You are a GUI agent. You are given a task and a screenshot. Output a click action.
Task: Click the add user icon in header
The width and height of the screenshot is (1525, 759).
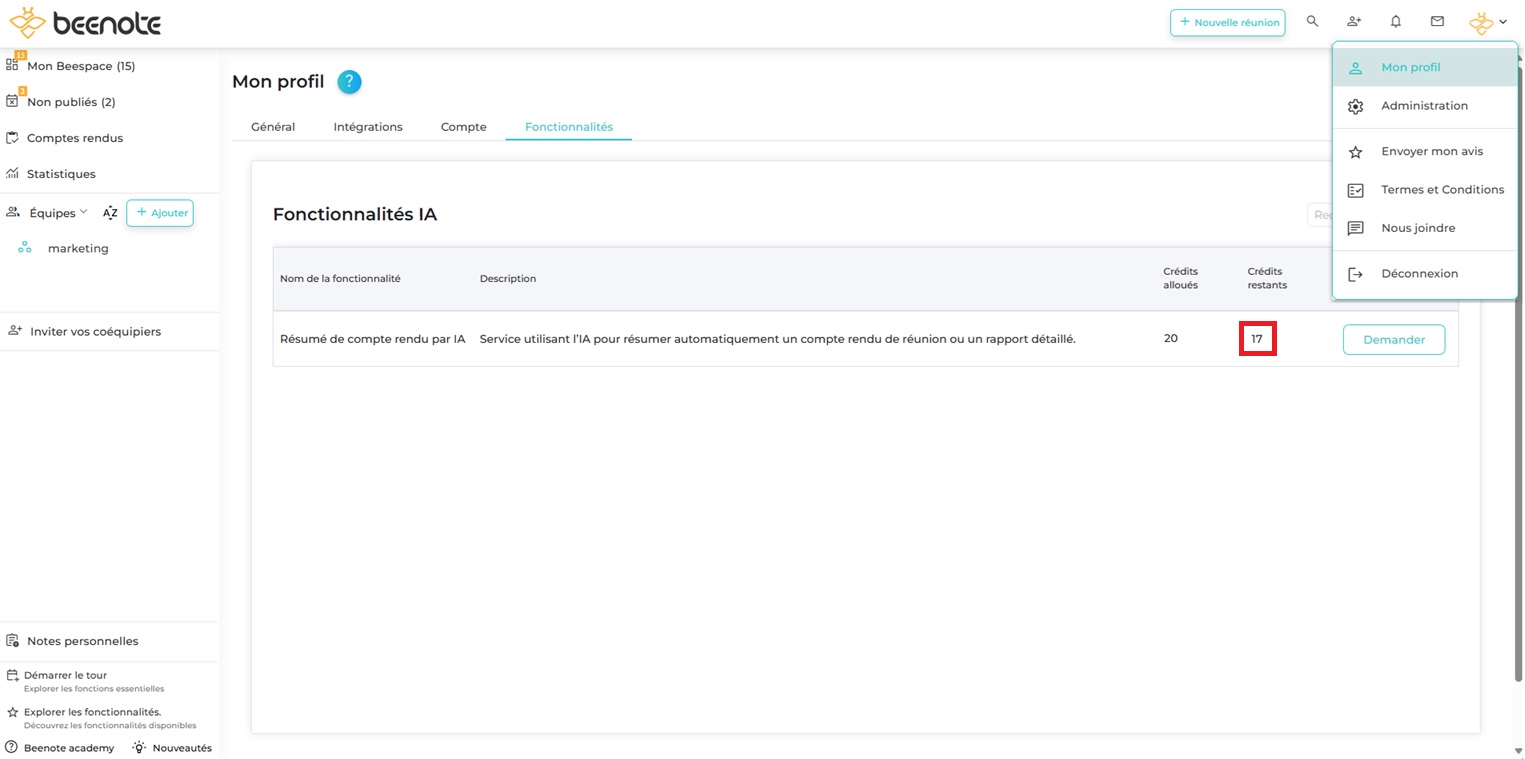coord(1354,22)
